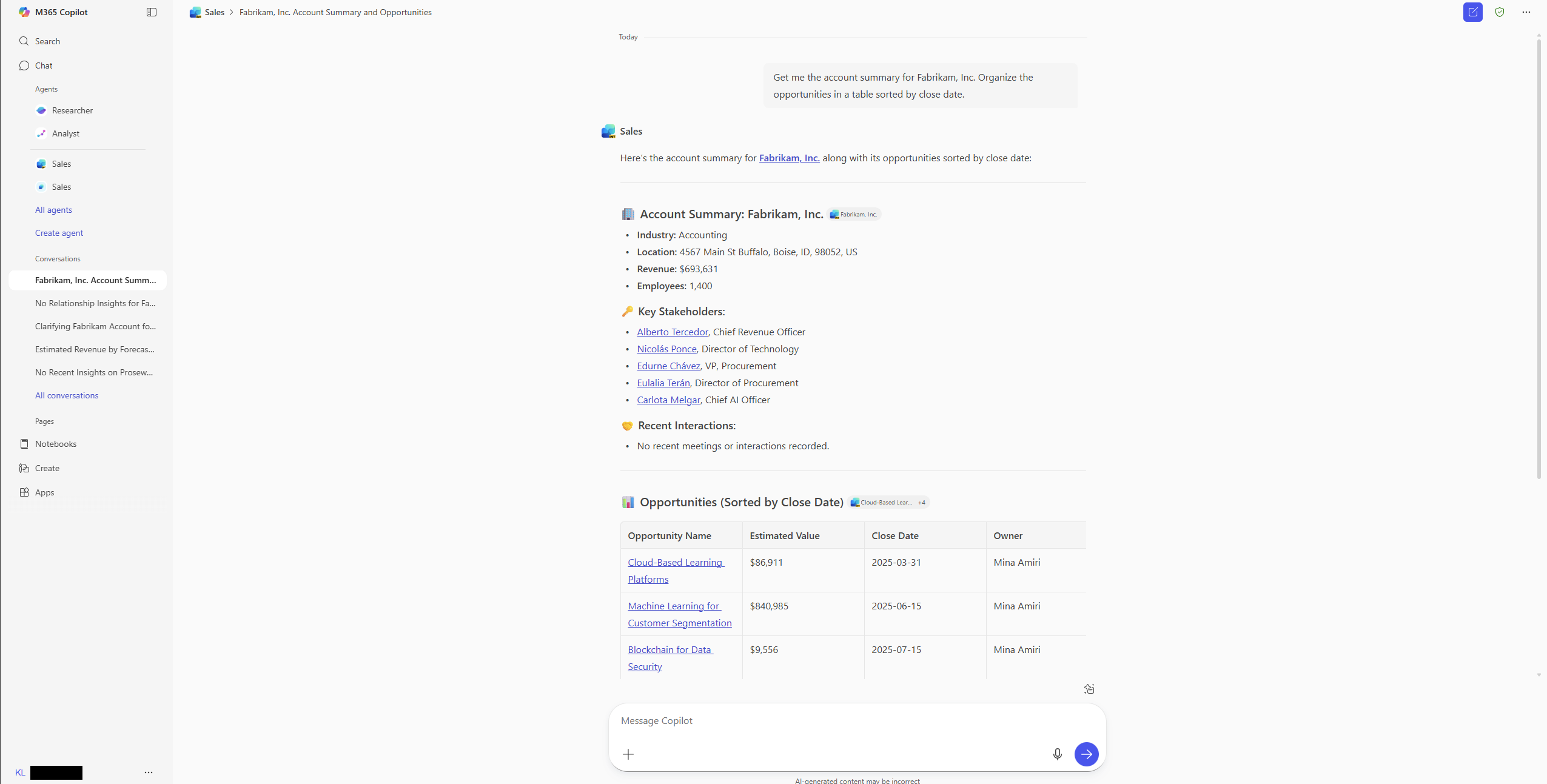Open the Fabrikam, Inc. link
1547x784 pixels.
click(x=789, y=158)
